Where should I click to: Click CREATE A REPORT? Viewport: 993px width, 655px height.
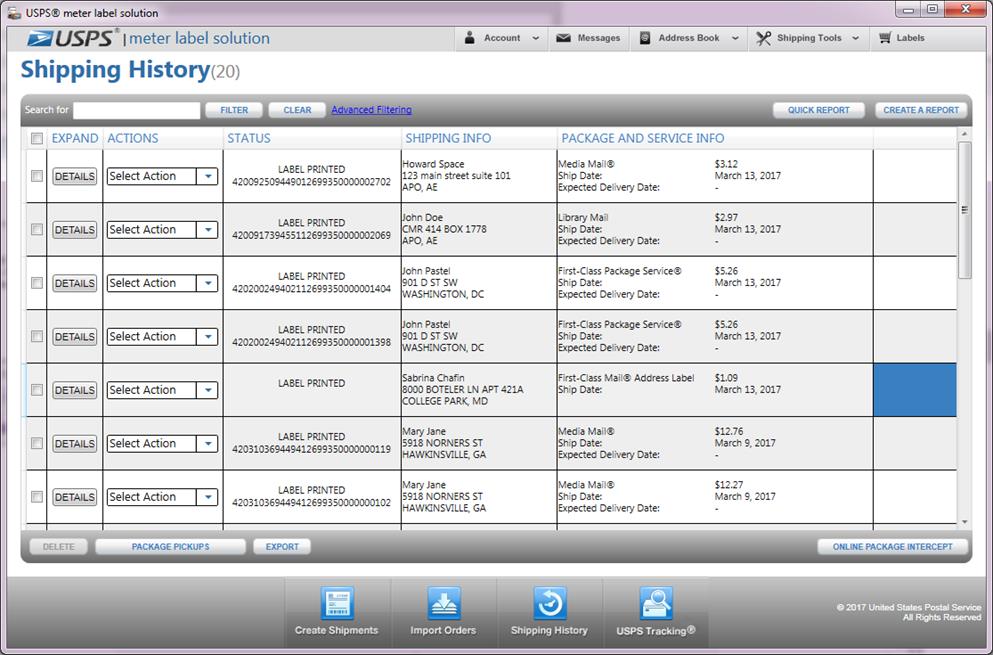(921, 110)
